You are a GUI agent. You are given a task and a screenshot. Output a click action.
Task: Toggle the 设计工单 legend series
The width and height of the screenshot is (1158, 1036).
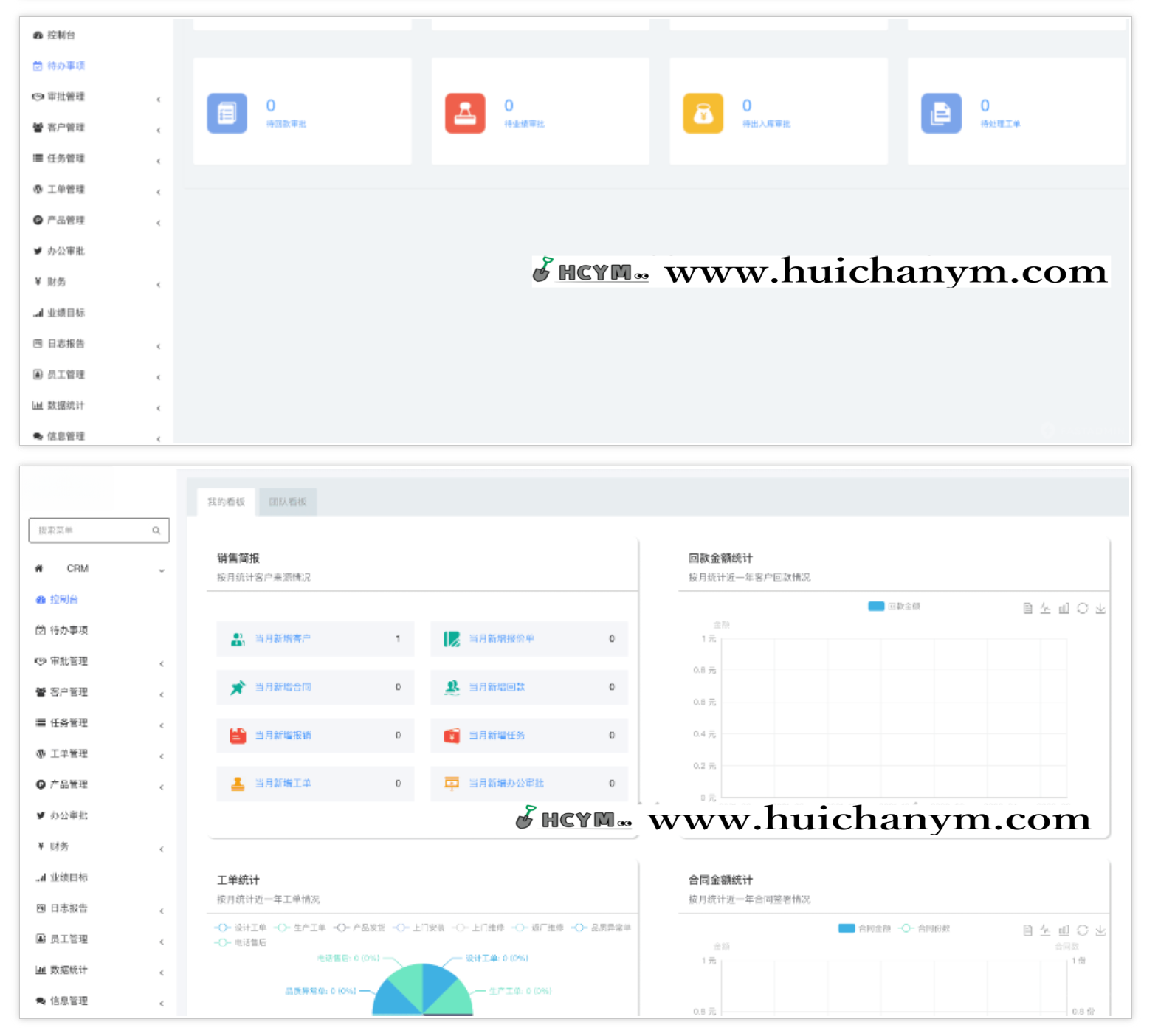241,928
